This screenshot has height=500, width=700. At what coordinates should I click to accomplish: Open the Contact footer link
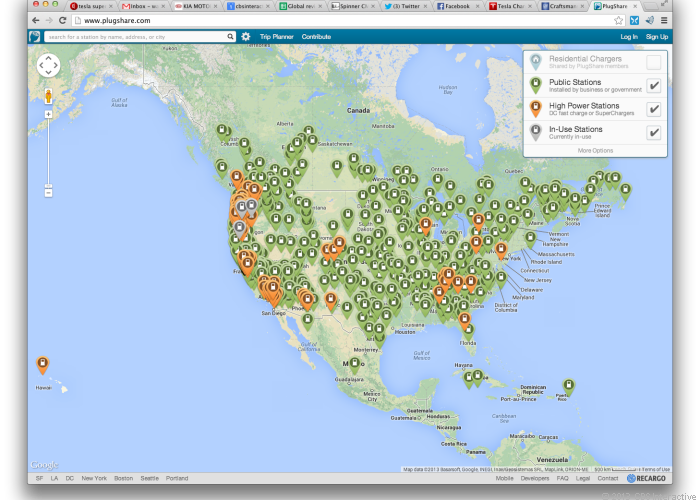(x=608, y=478)
